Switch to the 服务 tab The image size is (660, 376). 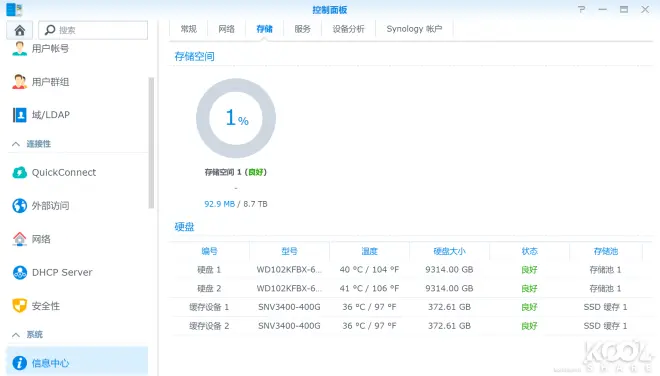(x=302, y=29)
